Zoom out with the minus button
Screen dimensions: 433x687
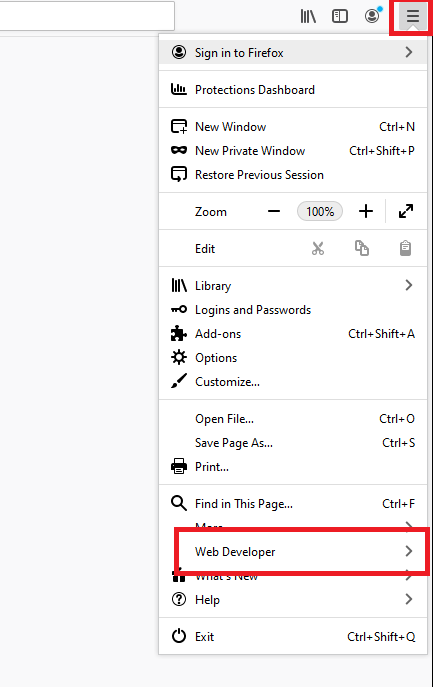click(x=274, y=212)
